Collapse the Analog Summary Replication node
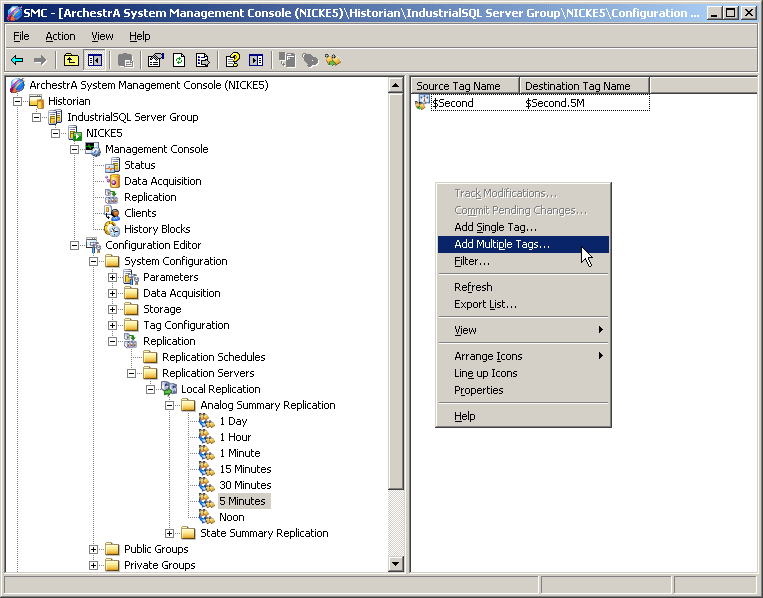The height and width of the screenshot is (598, 763). tap(169, 405)
